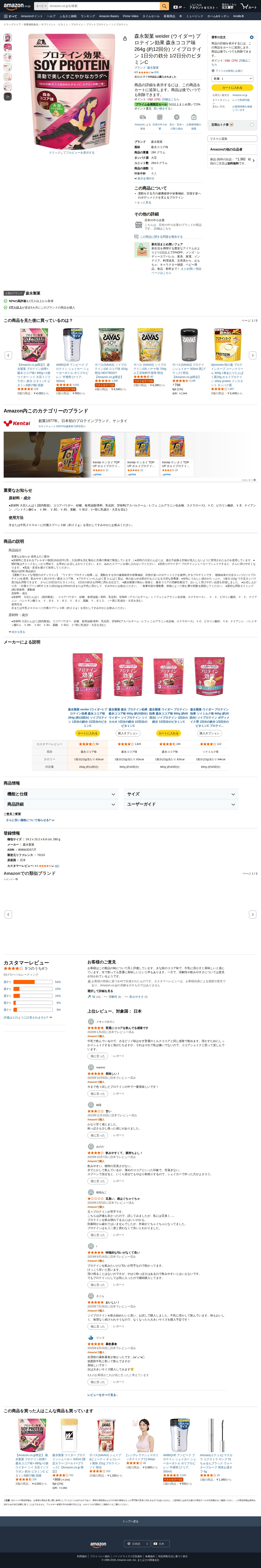
Task: Click next arrow in frequently-bought carousel
Action: tap(252, 355)
